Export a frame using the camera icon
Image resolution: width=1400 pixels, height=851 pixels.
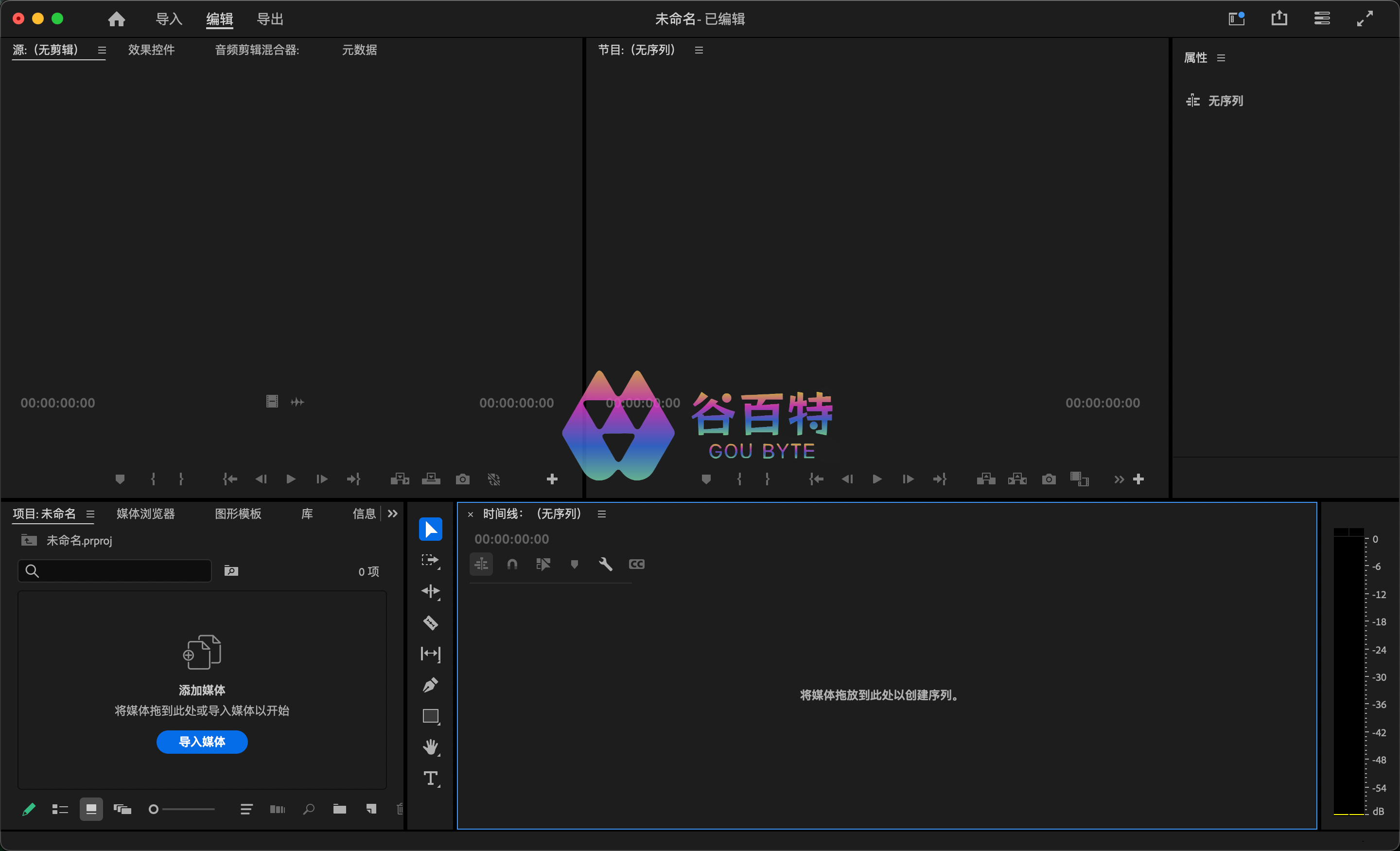click(x=1048, y=479)
